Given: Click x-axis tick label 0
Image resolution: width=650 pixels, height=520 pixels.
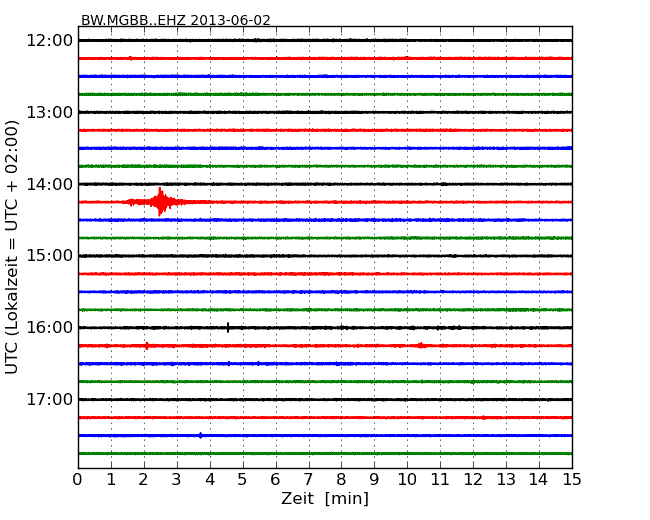Looking at the screenshot, I should coord(78,479).
